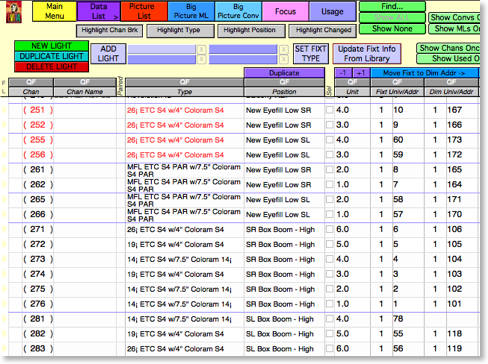Click QF button above Chan column
This screenshot has width=488, height=364.
click(31, 82)
